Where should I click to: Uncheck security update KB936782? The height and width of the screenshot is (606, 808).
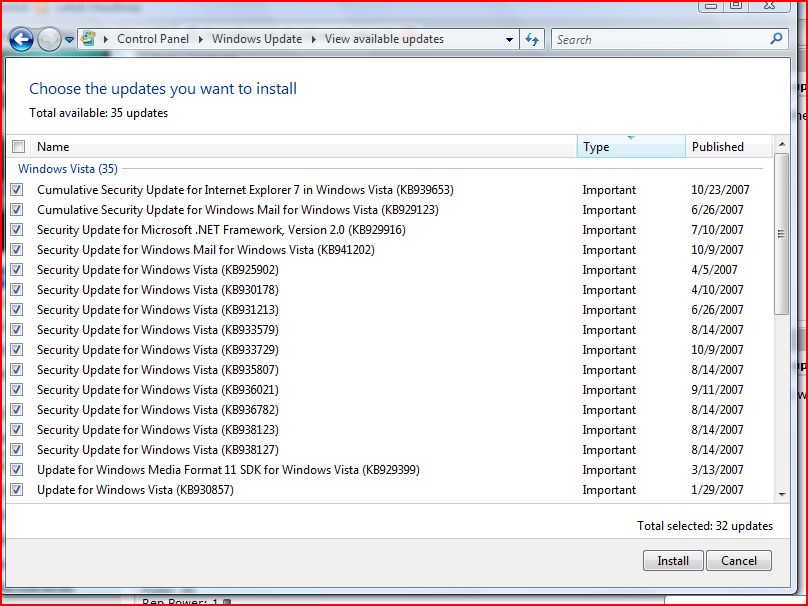(x=16, y=410)
